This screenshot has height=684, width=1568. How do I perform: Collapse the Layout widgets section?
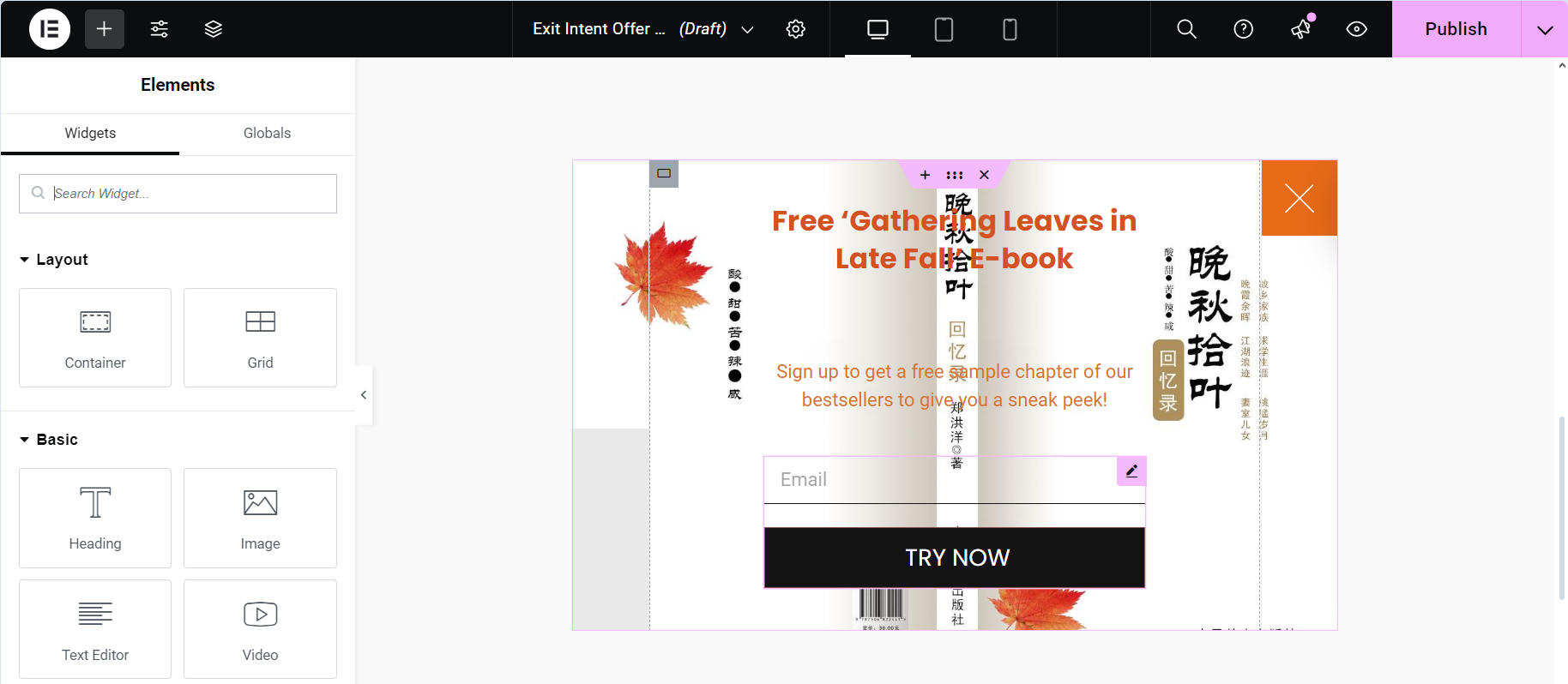[53, 260]
